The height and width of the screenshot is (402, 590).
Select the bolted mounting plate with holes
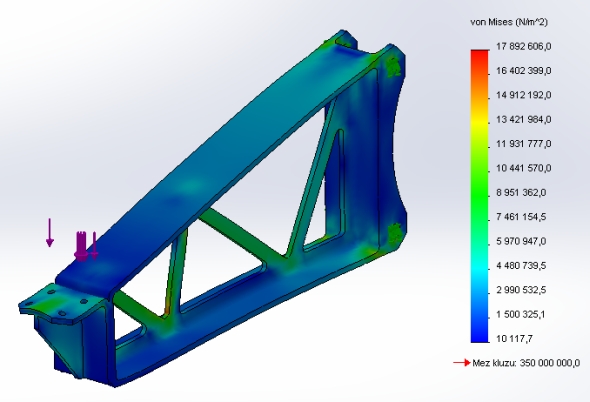(61, 302)
